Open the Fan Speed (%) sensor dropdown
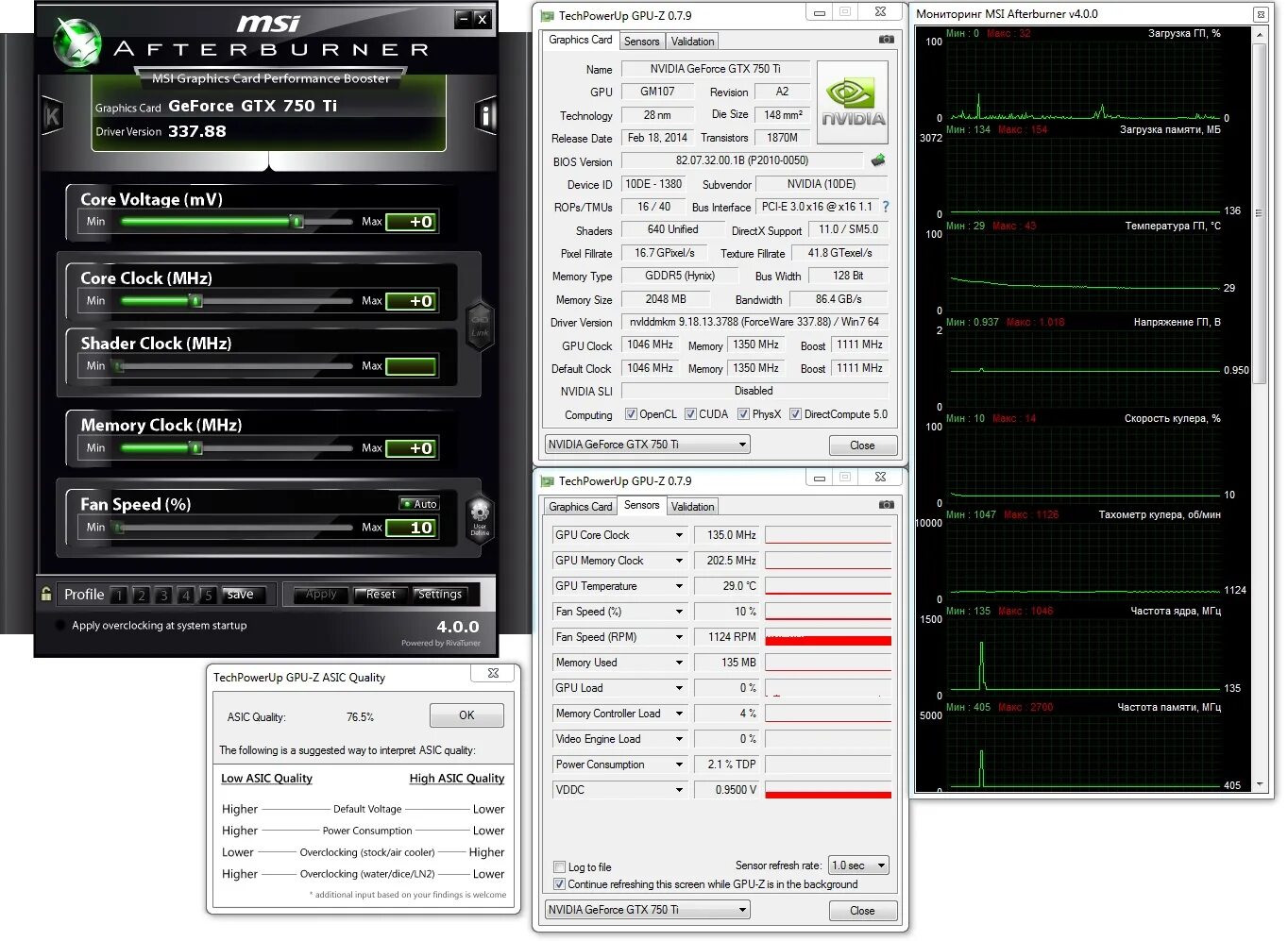The height and width of the screenshot is (941, 1288). 679,612
